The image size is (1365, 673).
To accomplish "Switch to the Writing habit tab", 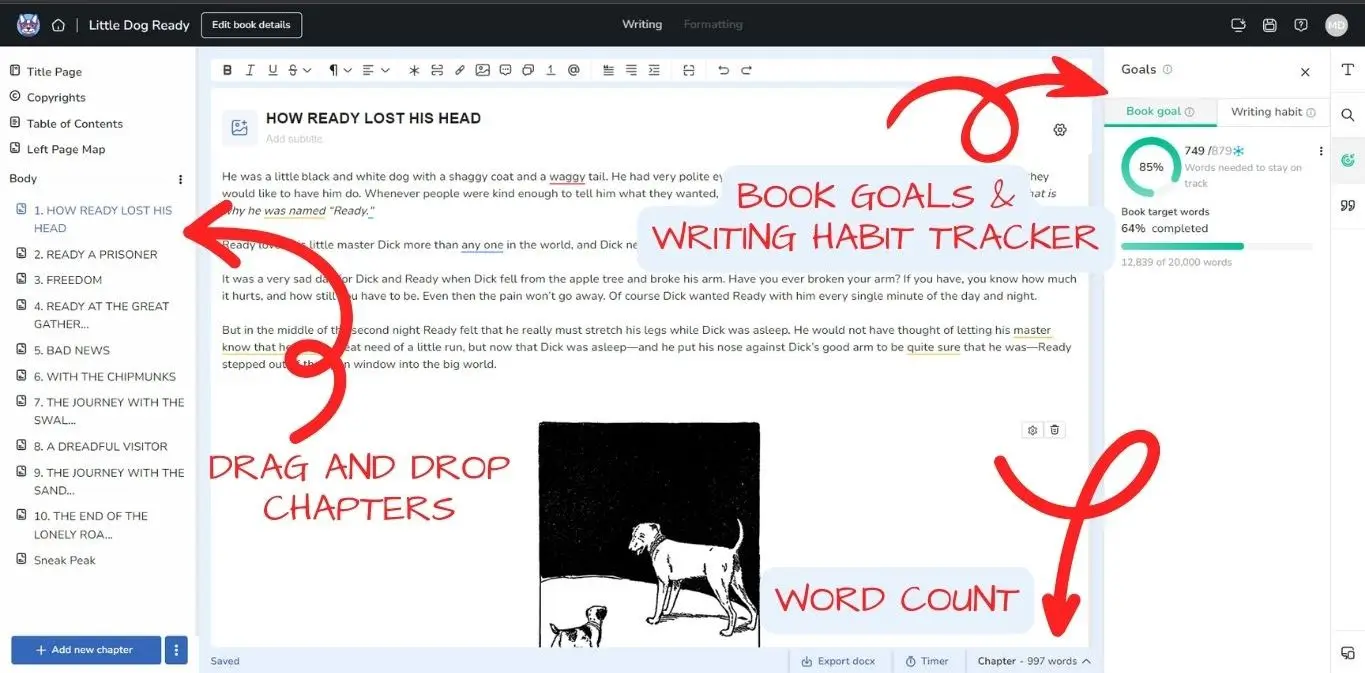I will pos(1272,112).
